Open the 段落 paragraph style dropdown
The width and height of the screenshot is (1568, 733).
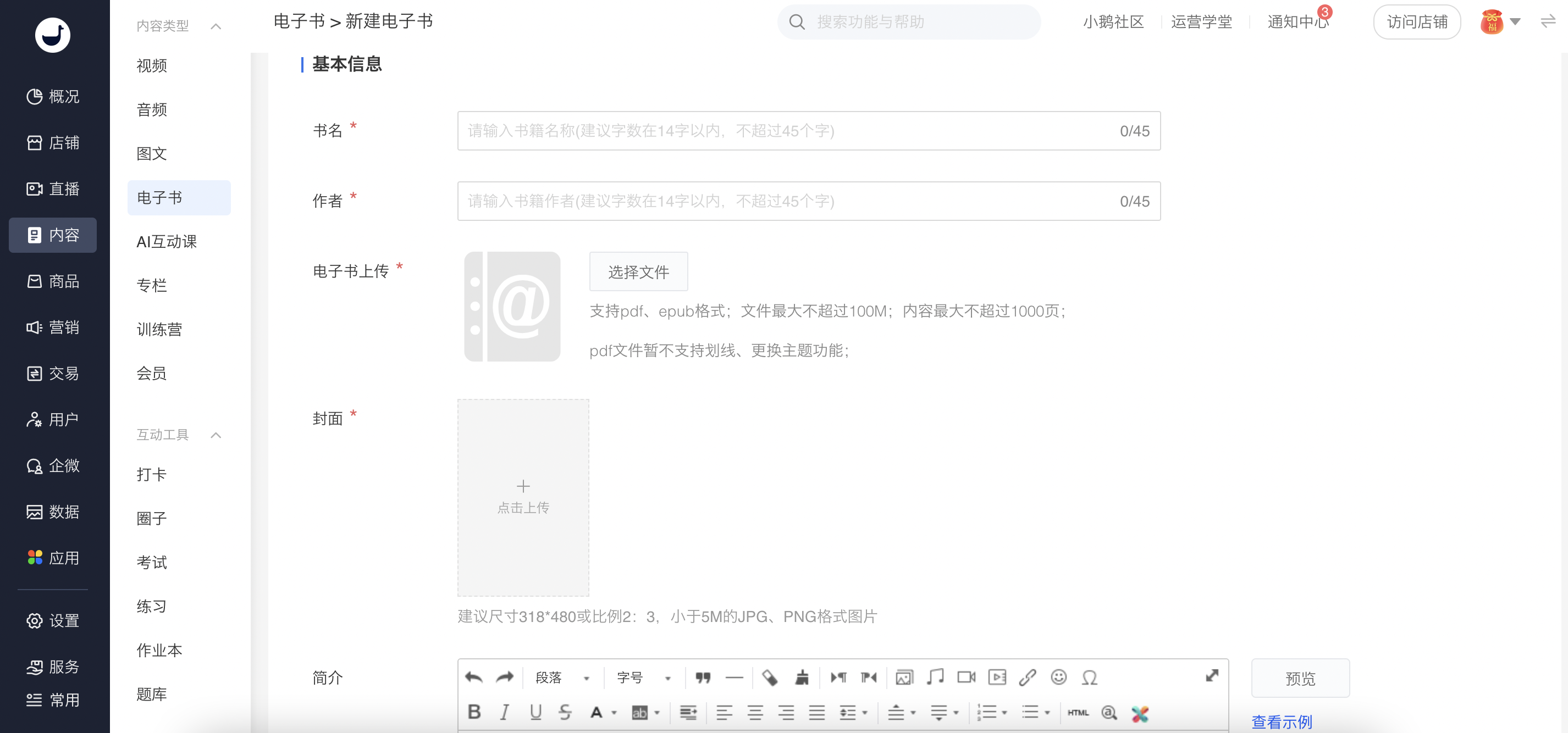click(x=562, y=678)
